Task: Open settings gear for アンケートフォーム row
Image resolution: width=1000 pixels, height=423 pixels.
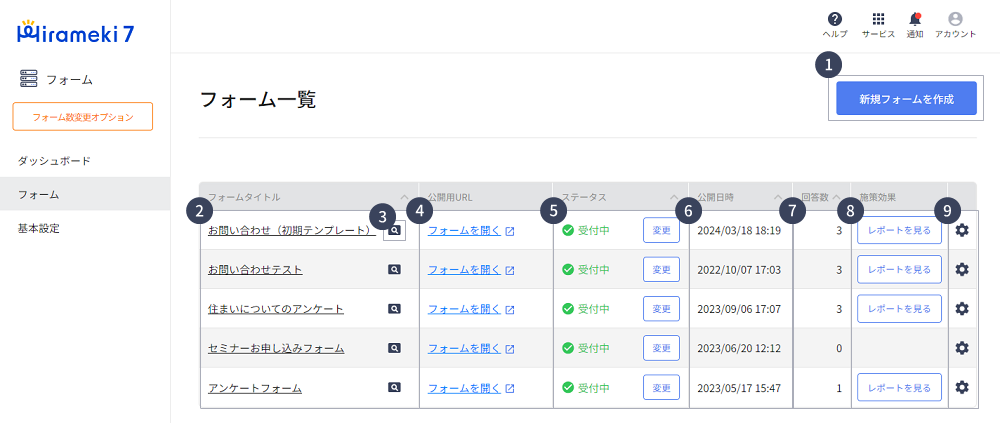Action: pos(962,387)
